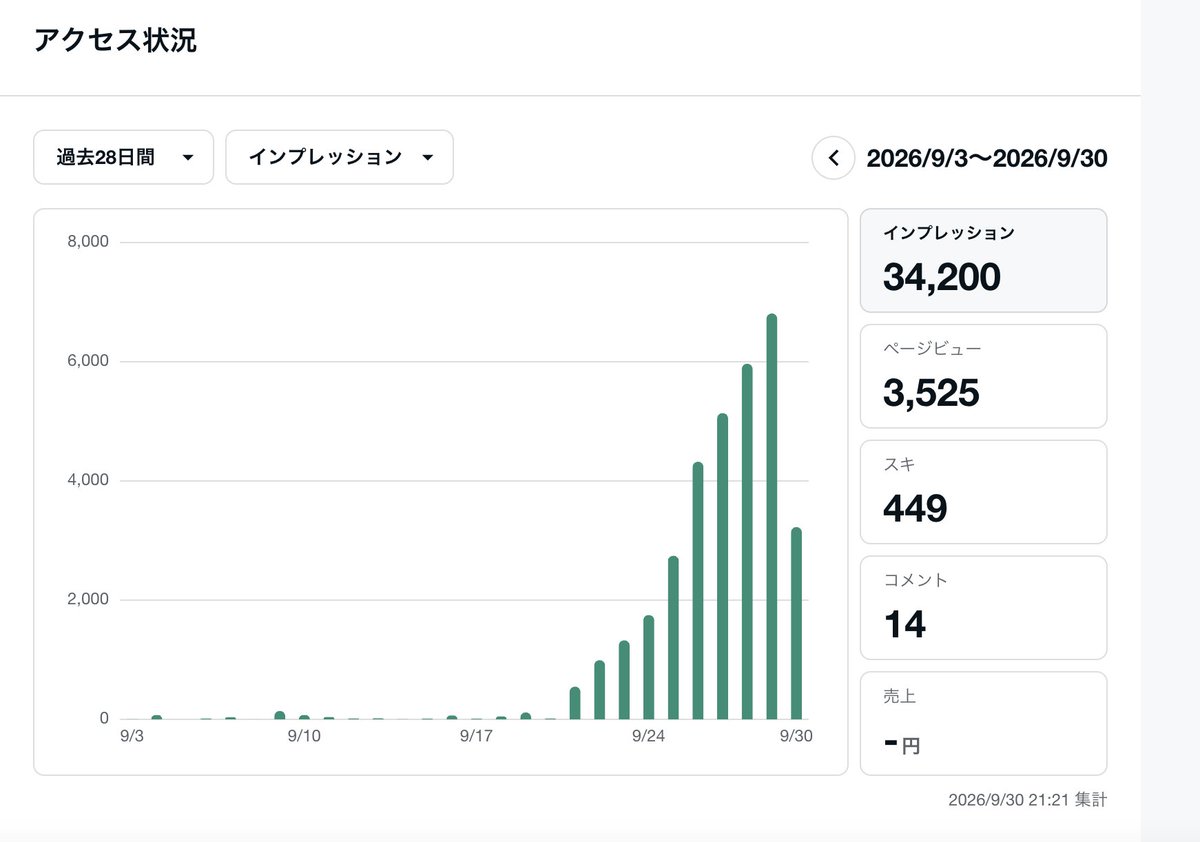
Task: Click the tallest chart bar near 9/29
Action: click(x=772, y=517)
